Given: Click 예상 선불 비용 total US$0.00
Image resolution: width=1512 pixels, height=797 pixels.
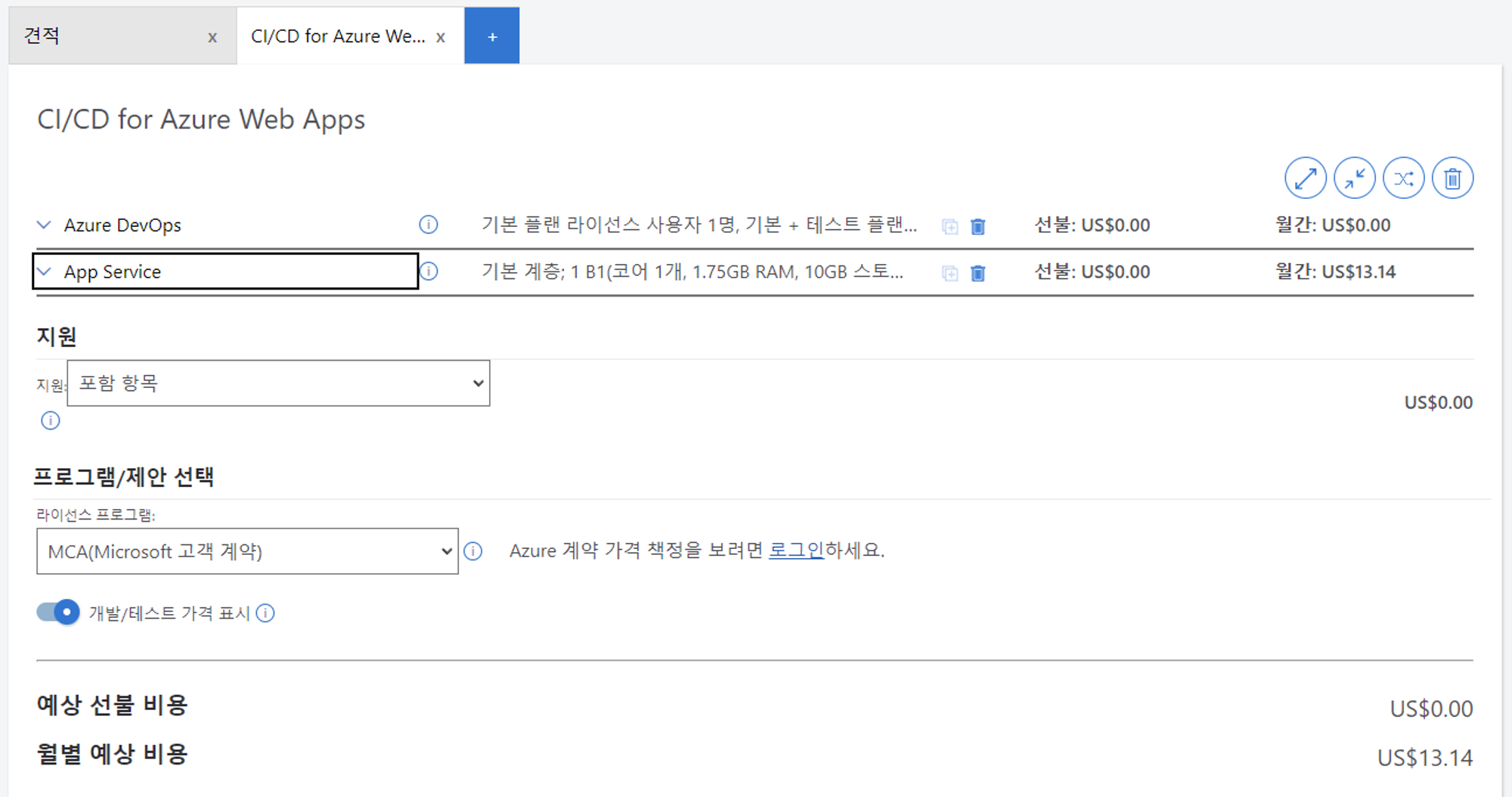Looking at the screenshot, I should pos(1431,709).
